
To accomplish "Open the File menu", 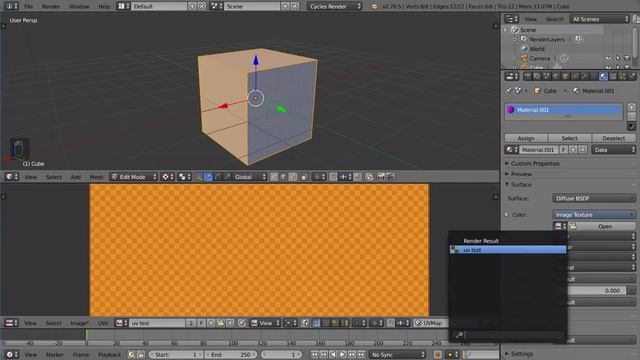I will tap(29, 6).
